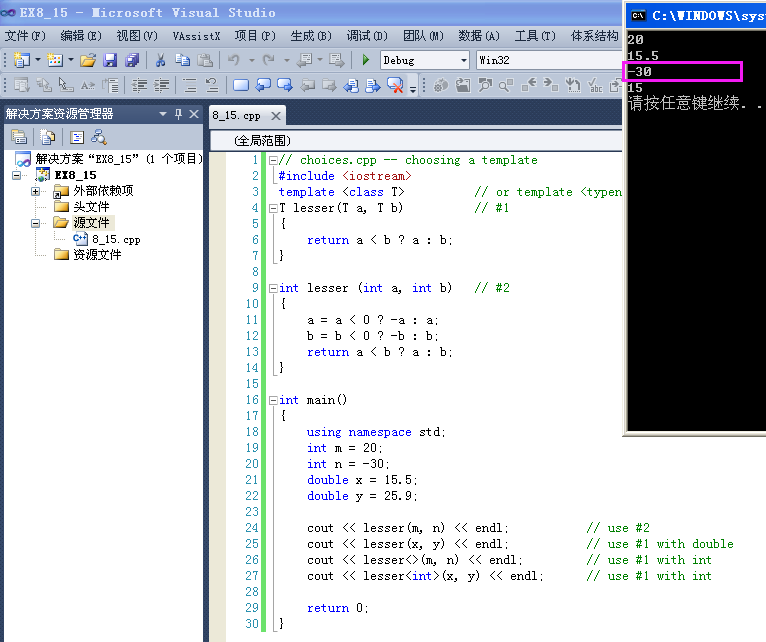
Task: Open the 视图(V) menu
Action: [x=137, y=36]
